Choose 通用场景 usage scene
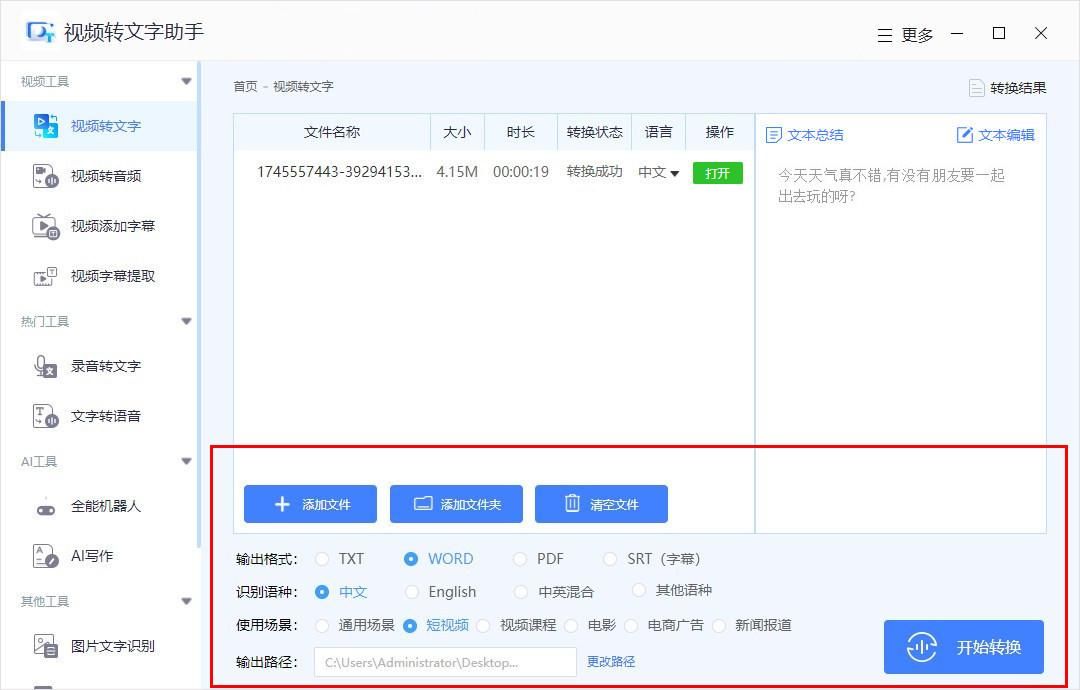 click(322, 626)
